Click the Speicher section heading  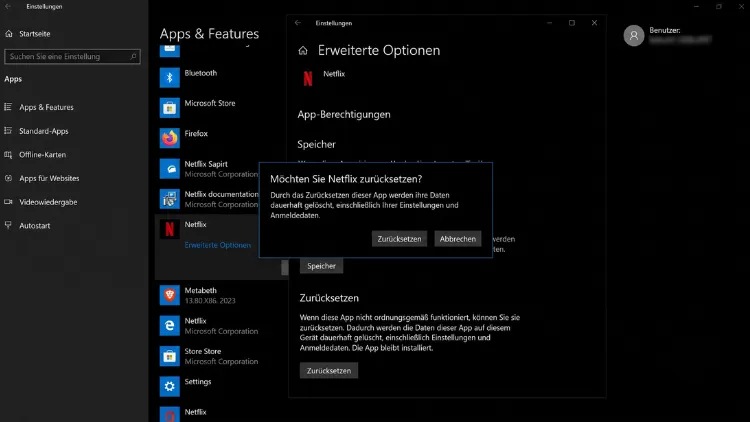(x=316, y=144)
